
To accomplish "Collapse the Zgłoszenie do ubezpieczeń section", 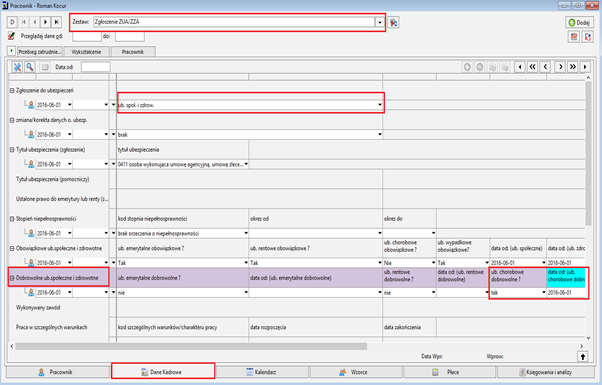I will pos(12,91).
